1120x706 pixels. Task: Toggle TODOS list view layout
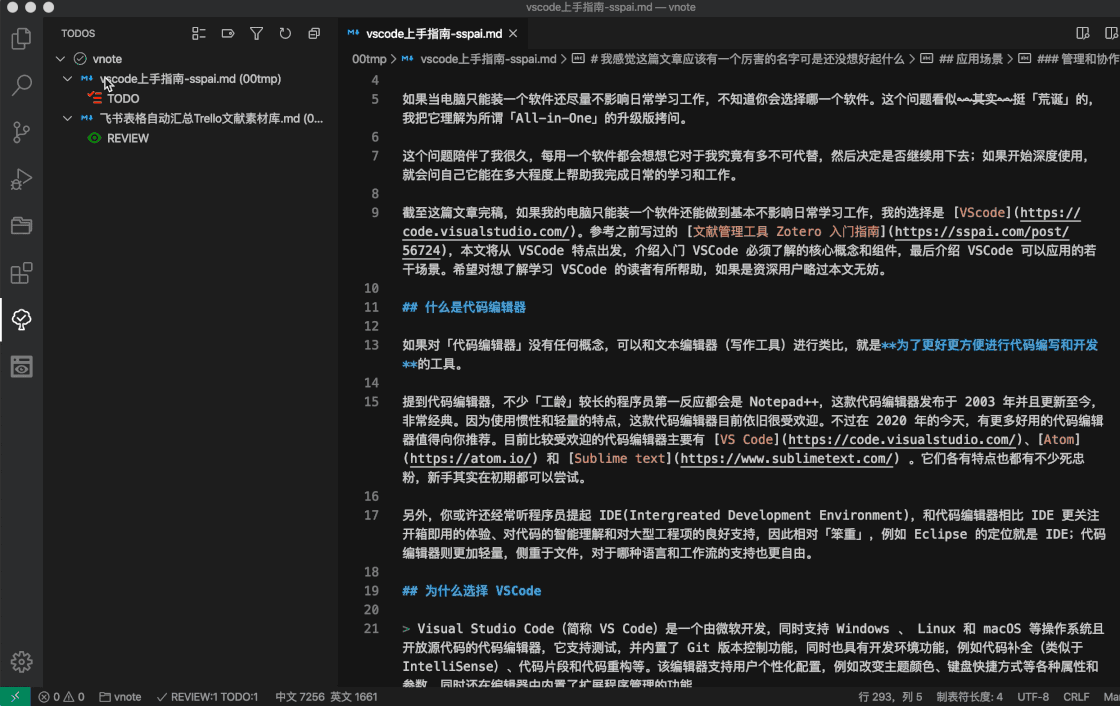click(x=198, y=34)
